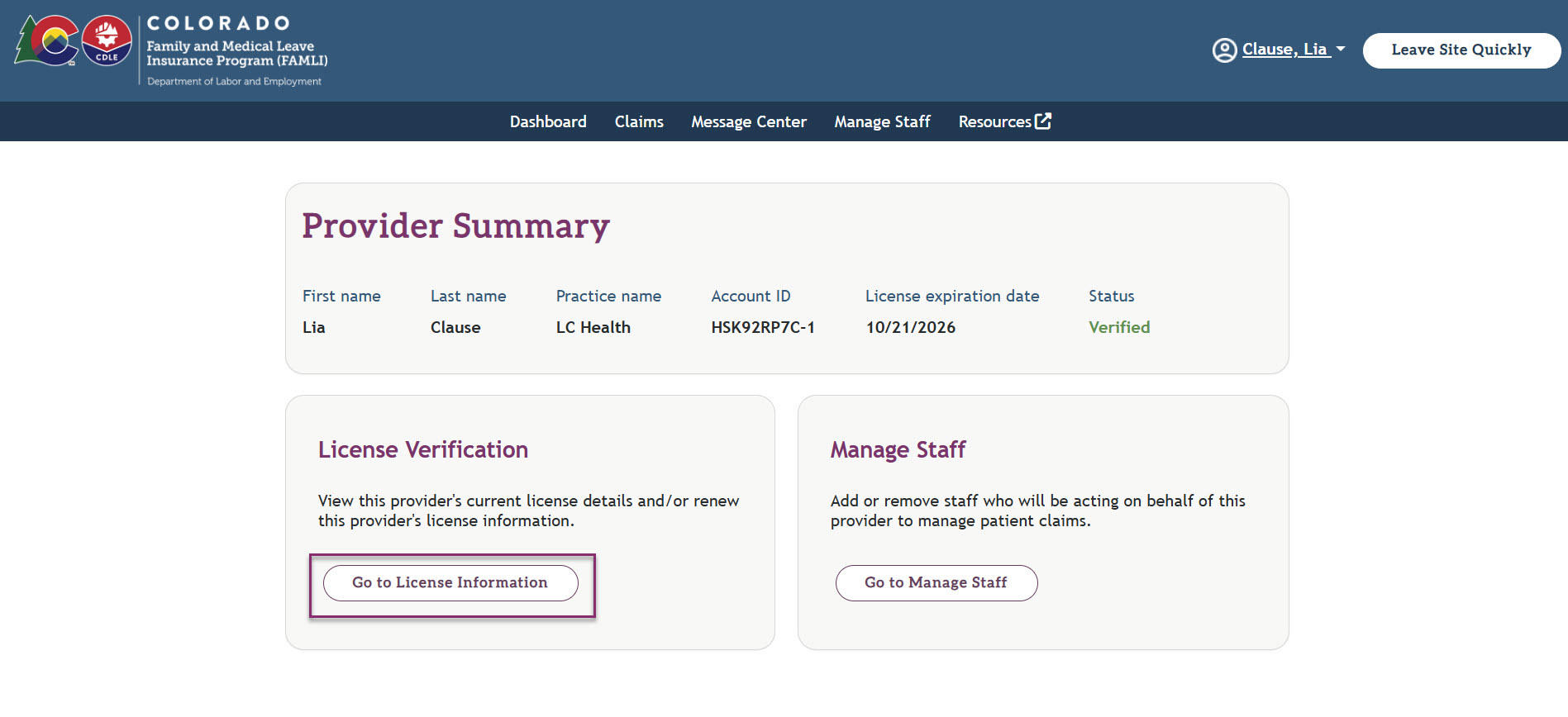Viewport: 1568px width, 717px height.
Task: Click the Verified status value
Action: [x=1119, y=327]
